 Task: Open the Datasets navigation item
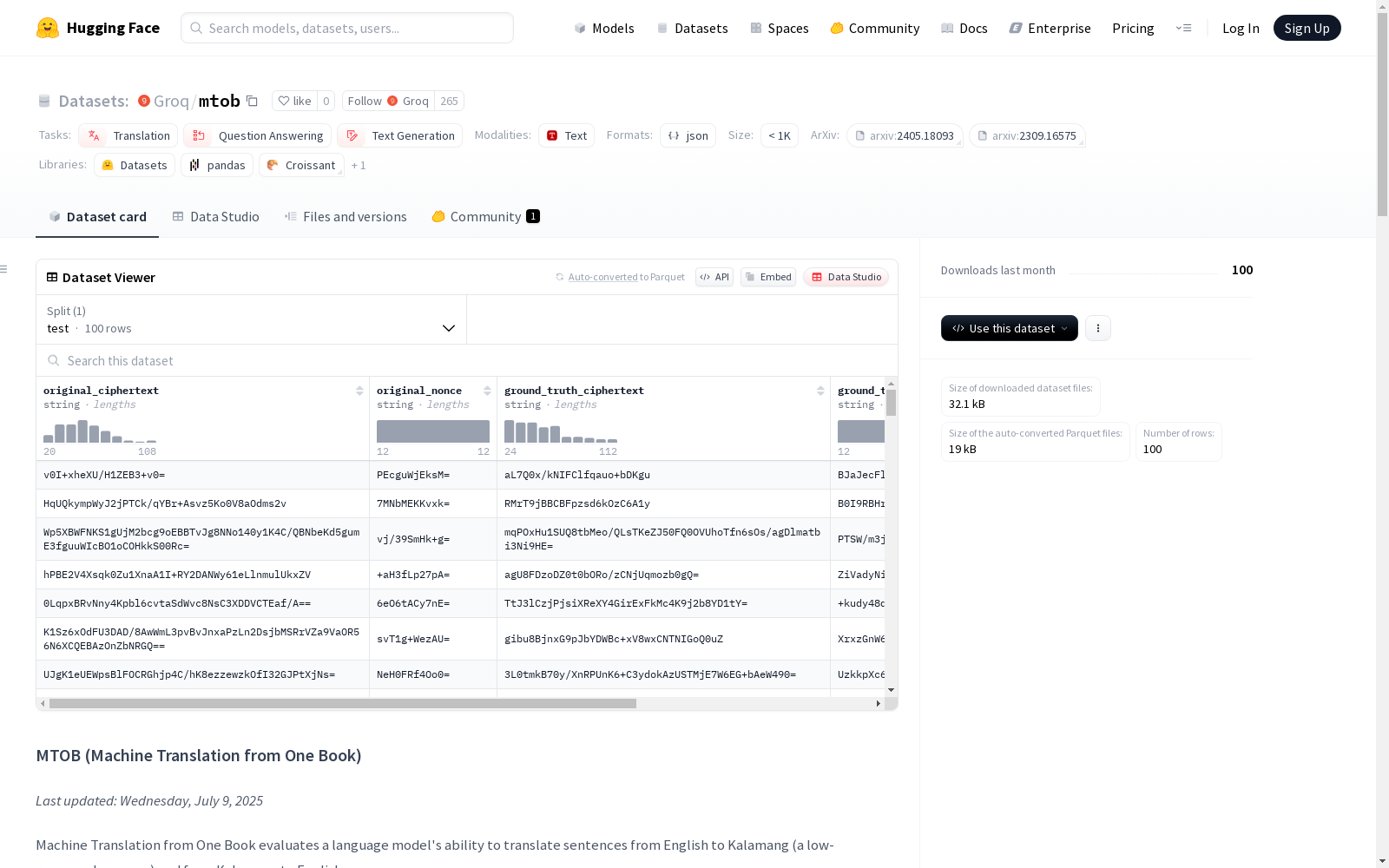coord(692,28)
